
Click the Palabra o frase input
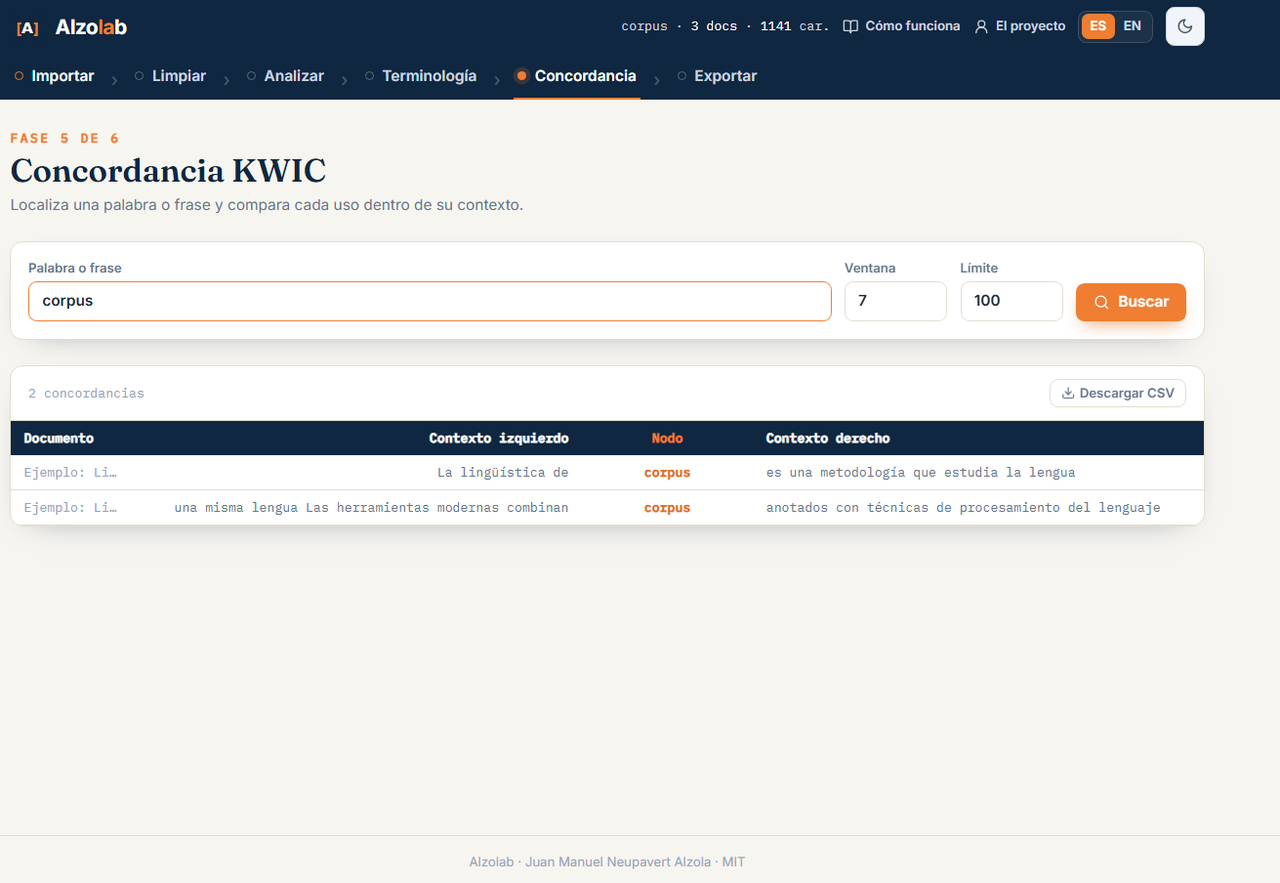click(430, 301)
